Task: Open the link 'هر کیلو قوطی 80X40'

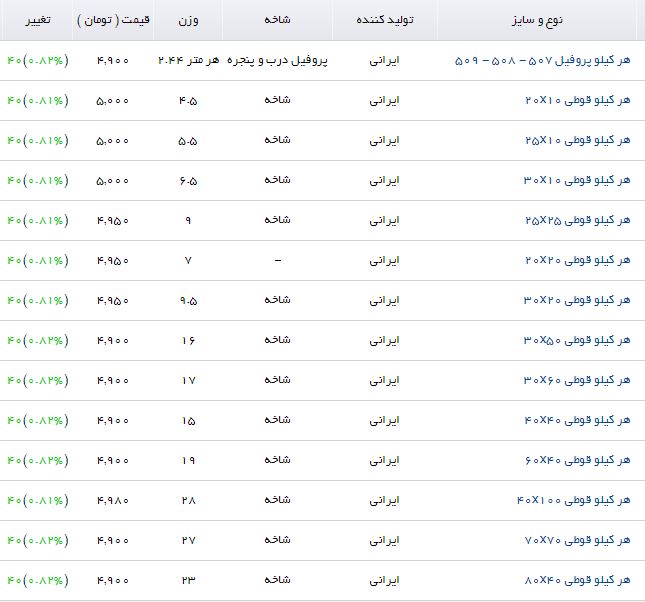Action: pos(577,580)
